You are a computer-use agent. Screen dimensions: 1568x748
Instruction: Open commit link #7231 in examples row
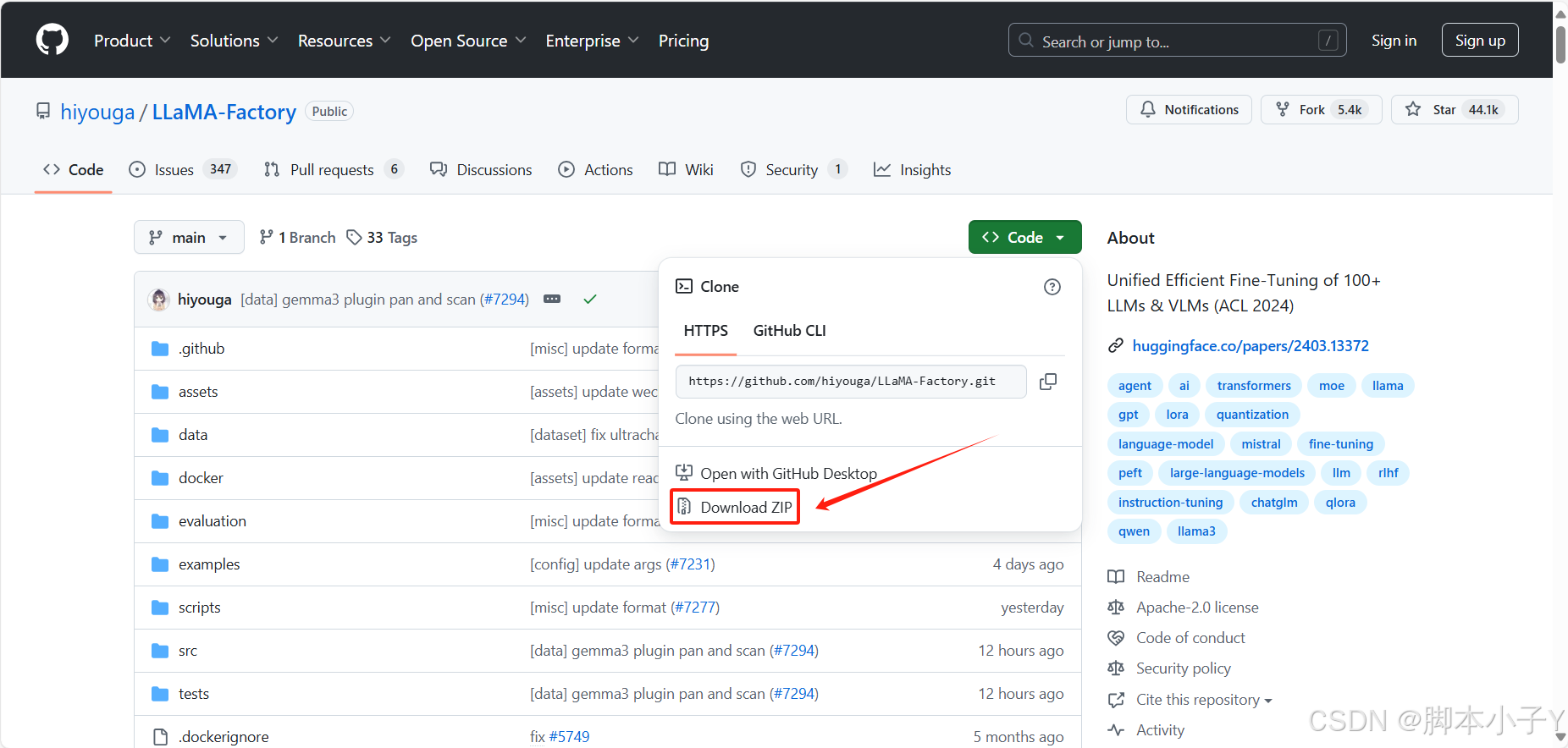(690, 564)
